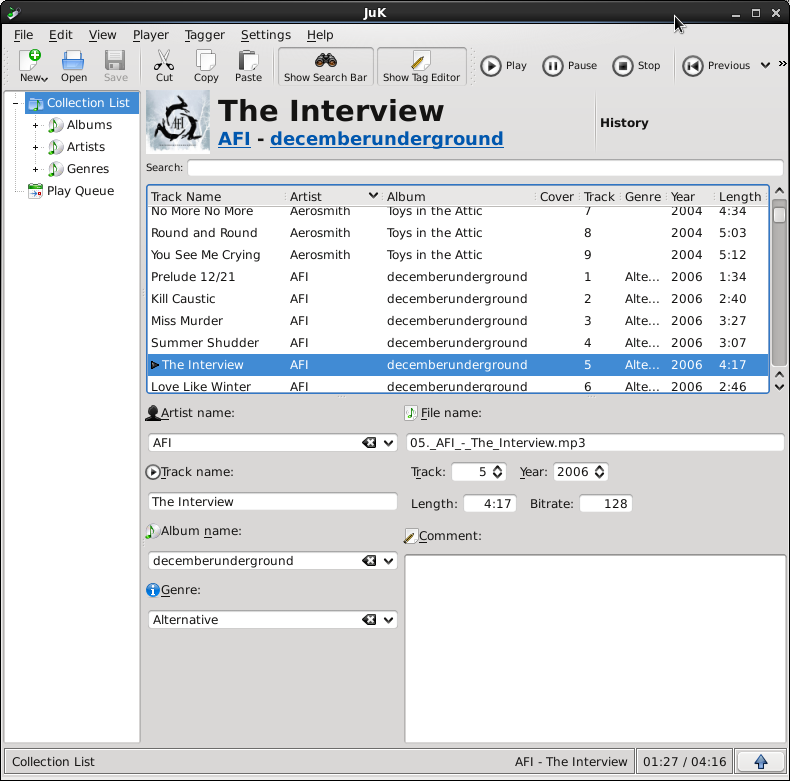
Task: Click the track list vertical scrollbar
Action: (778, 290)
